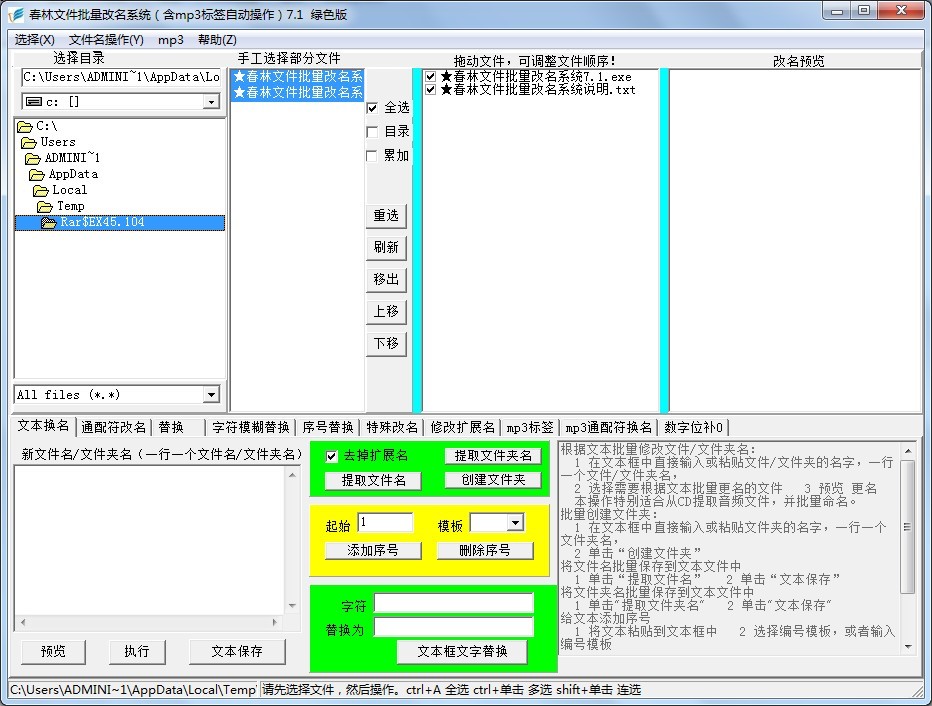Click the Rar$EX45.104 folder icon

(48, 223)
